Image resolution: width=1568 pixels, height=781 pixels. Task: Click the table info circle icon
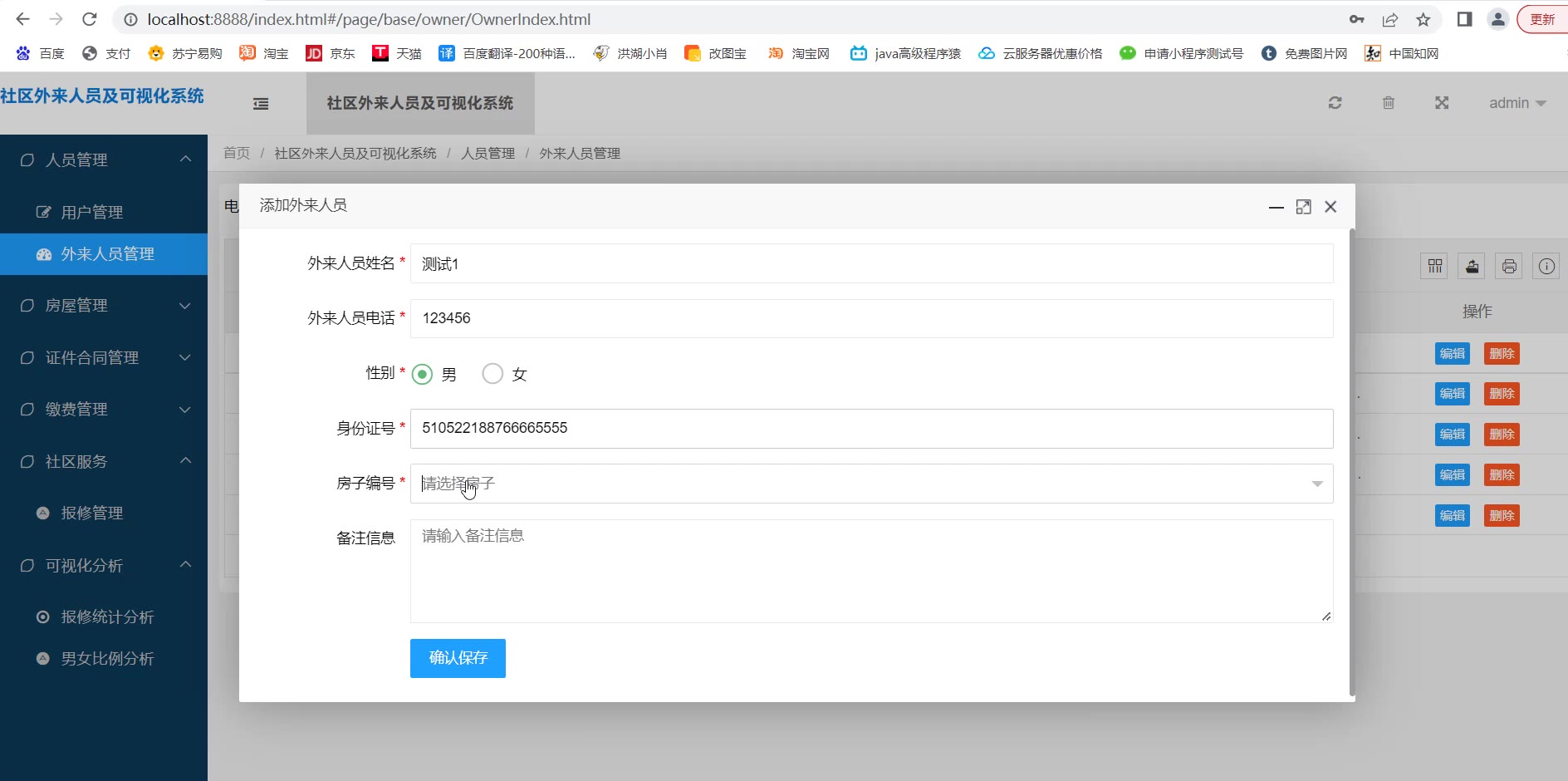(1546, 266)
